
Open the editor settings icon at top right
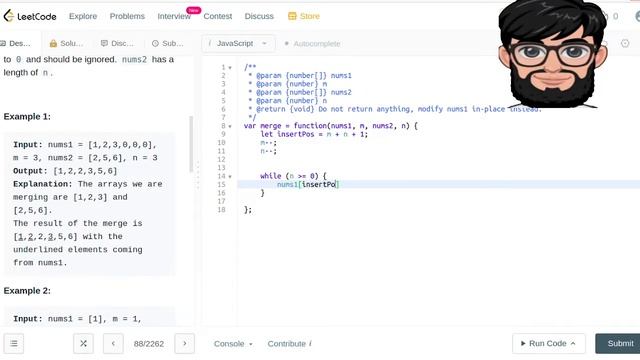(x=625, y=43)
